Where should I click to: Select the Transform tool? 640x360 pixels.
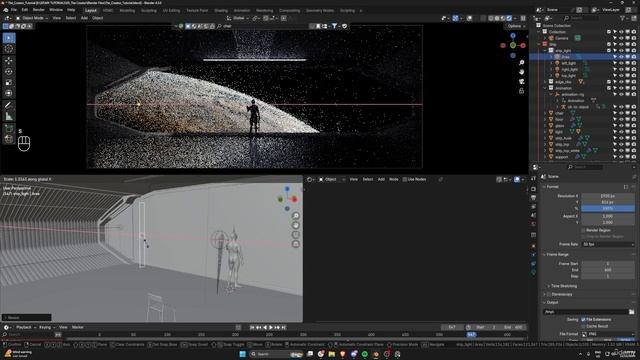[9, 93]
